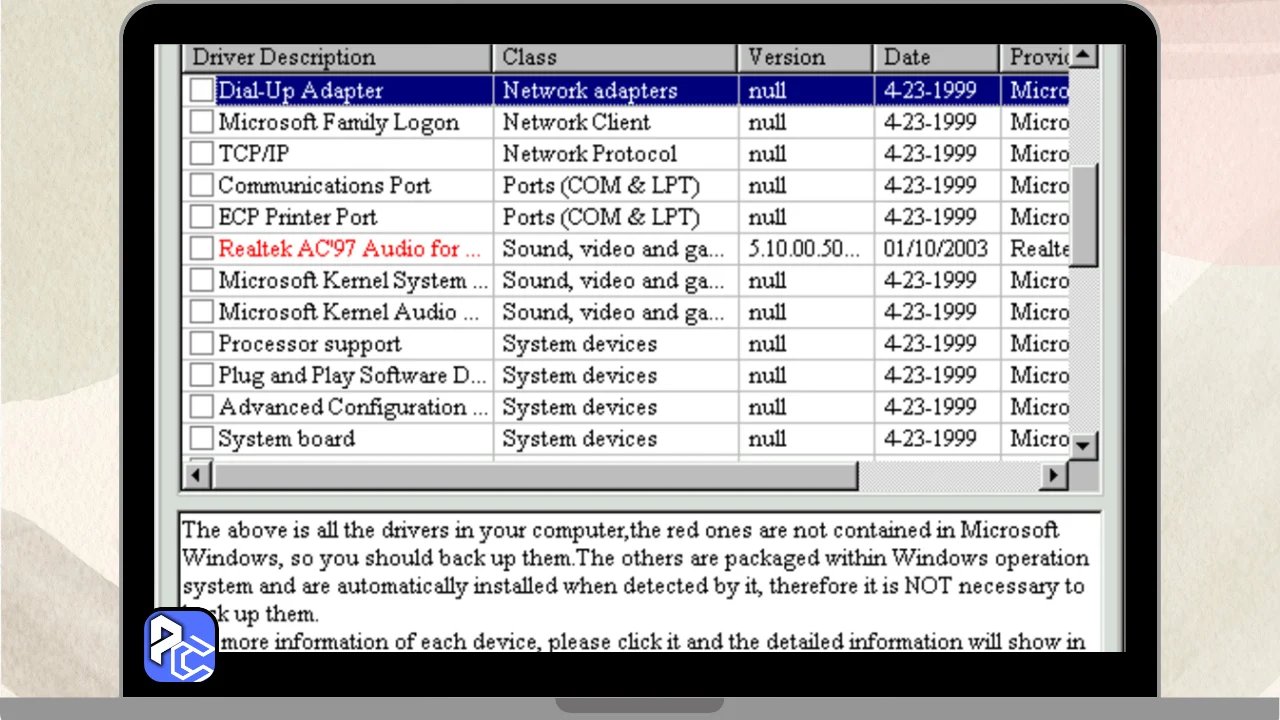Click the 5.10.00.50 version cell
Viewport: 1280px width, 720px height.
click(806, 249)
